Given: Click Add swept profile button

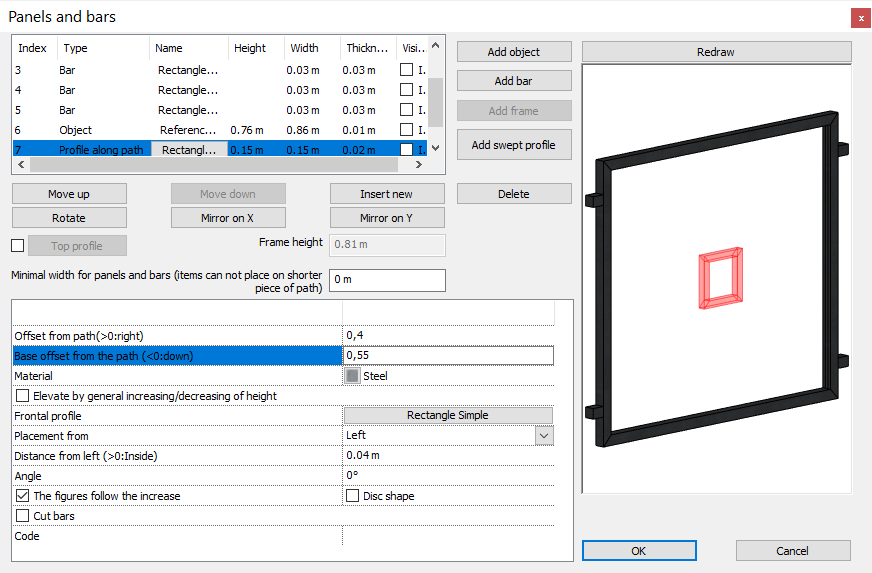Looking at the screenshot, I should [514, 145].
